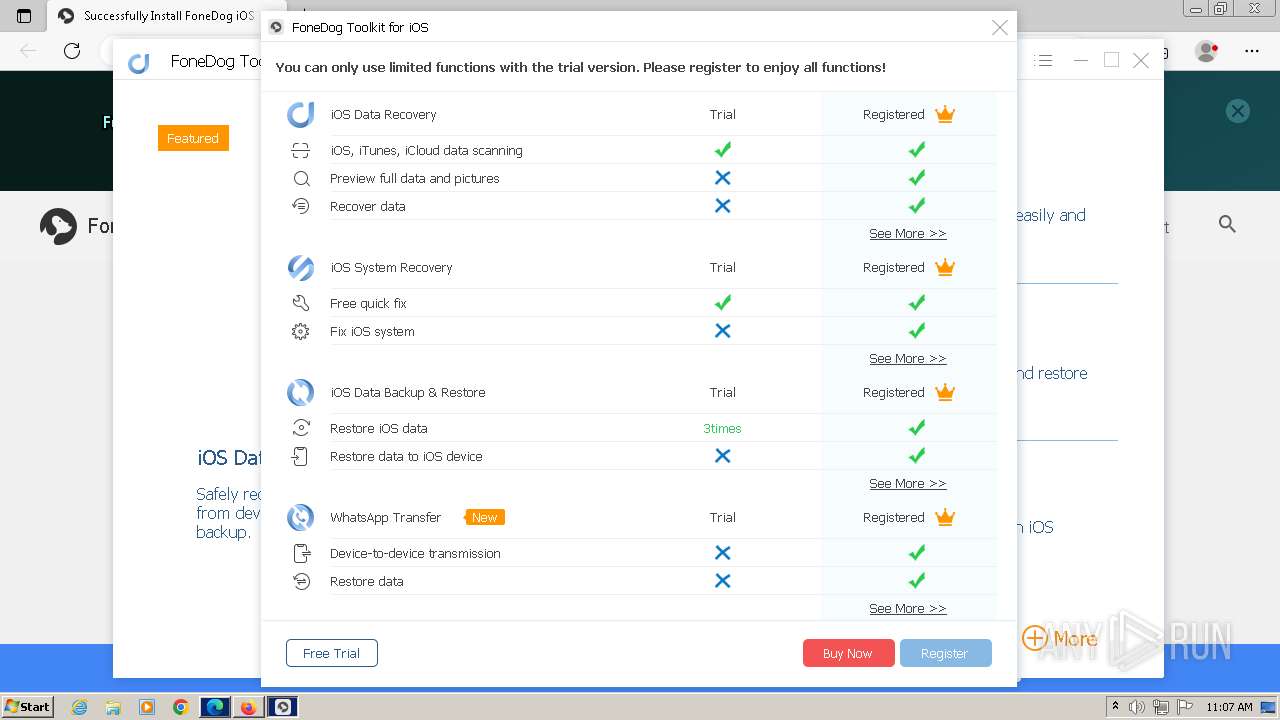Start the Free Trial
The image size is (1280, 720).
pos(331,654)
